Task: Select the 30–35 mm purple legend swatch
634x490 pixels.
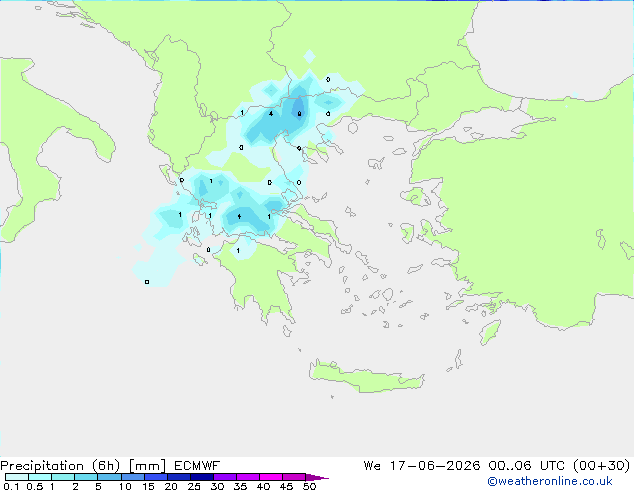Action: [x=224, y=477]
